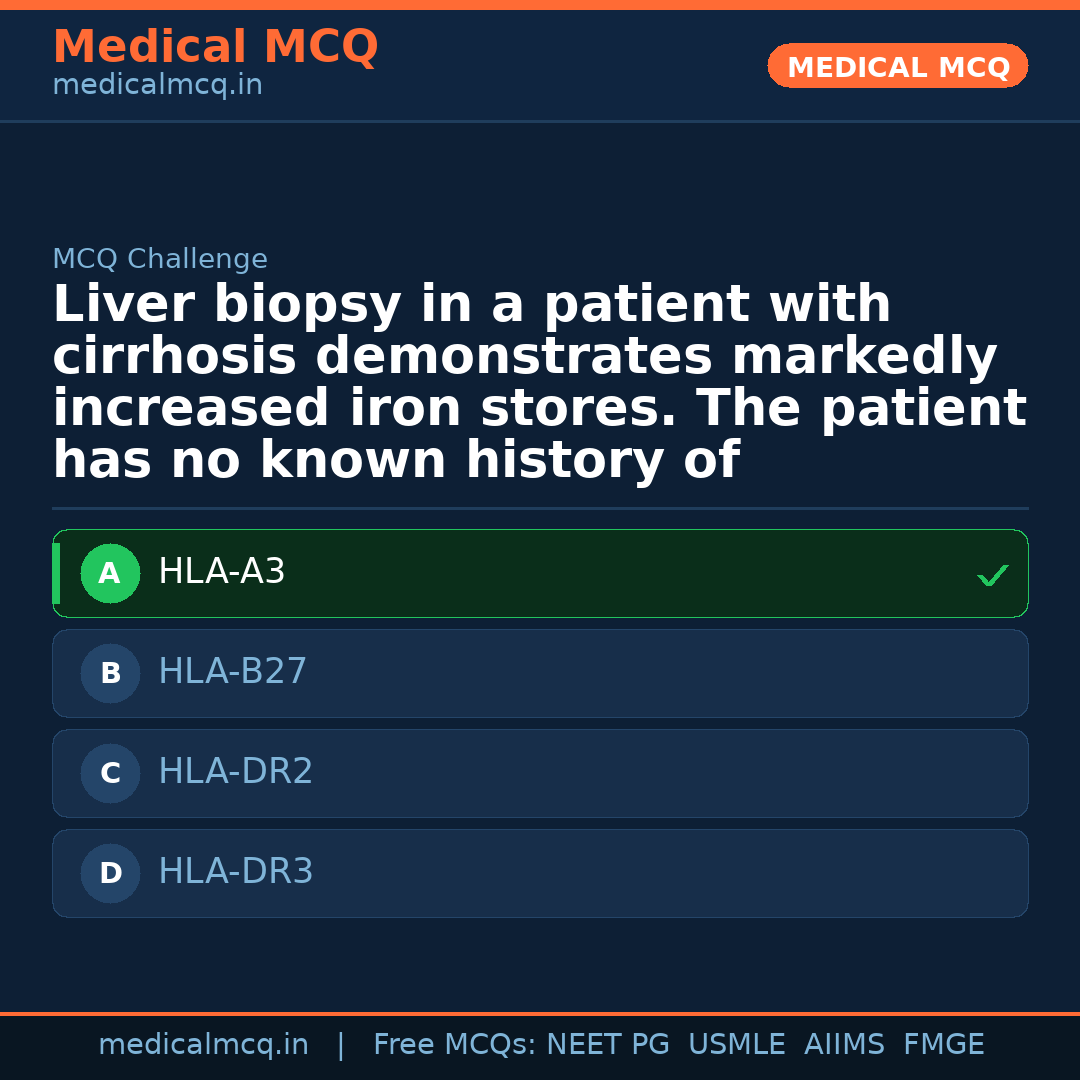Pick the HLA-DR2 answer option
The width and height of the screenshot is (1080, 1080).
pyautogui.click(x=236, y=772)
